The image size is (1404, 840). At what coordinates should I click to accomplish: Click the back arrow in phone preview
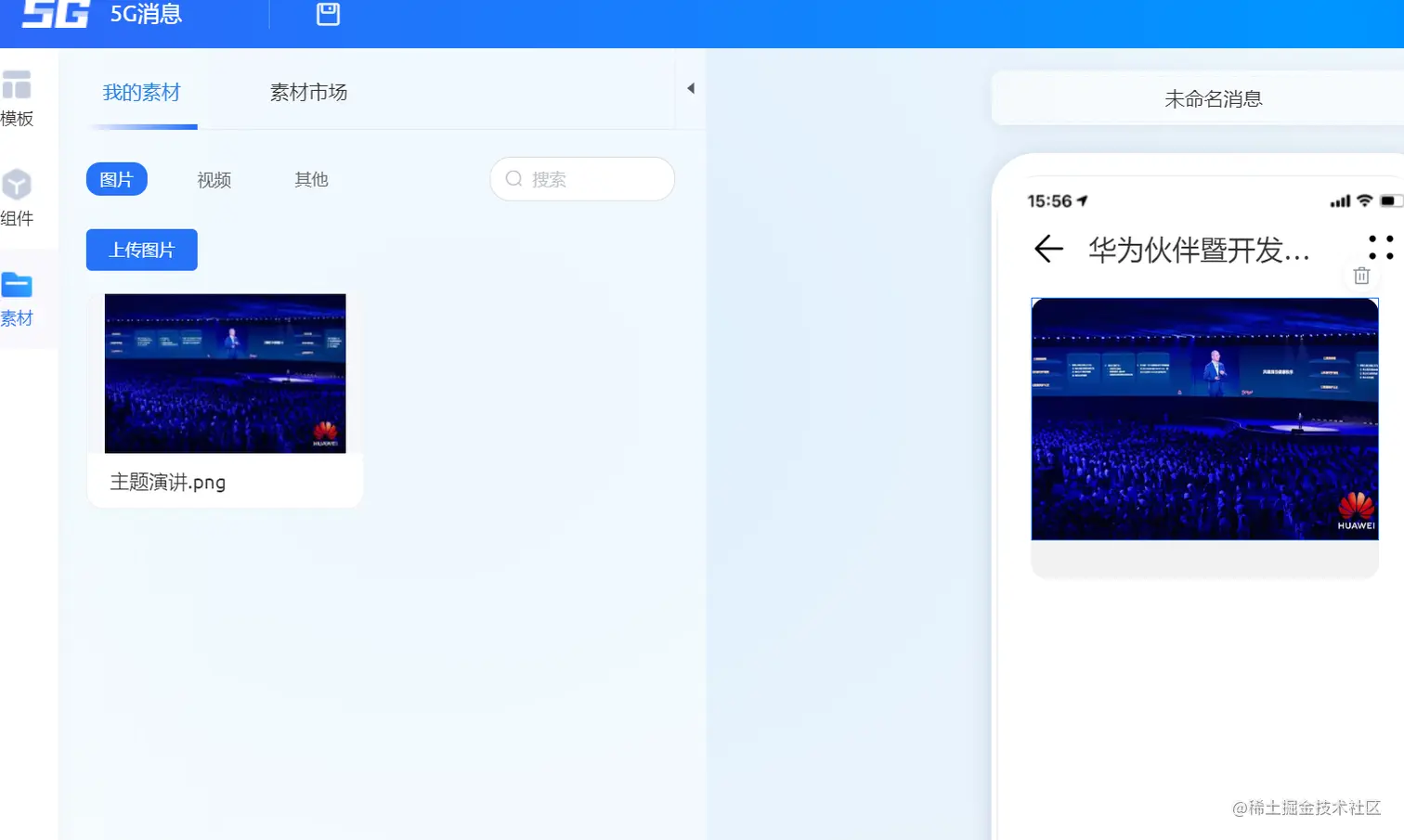1048,249
